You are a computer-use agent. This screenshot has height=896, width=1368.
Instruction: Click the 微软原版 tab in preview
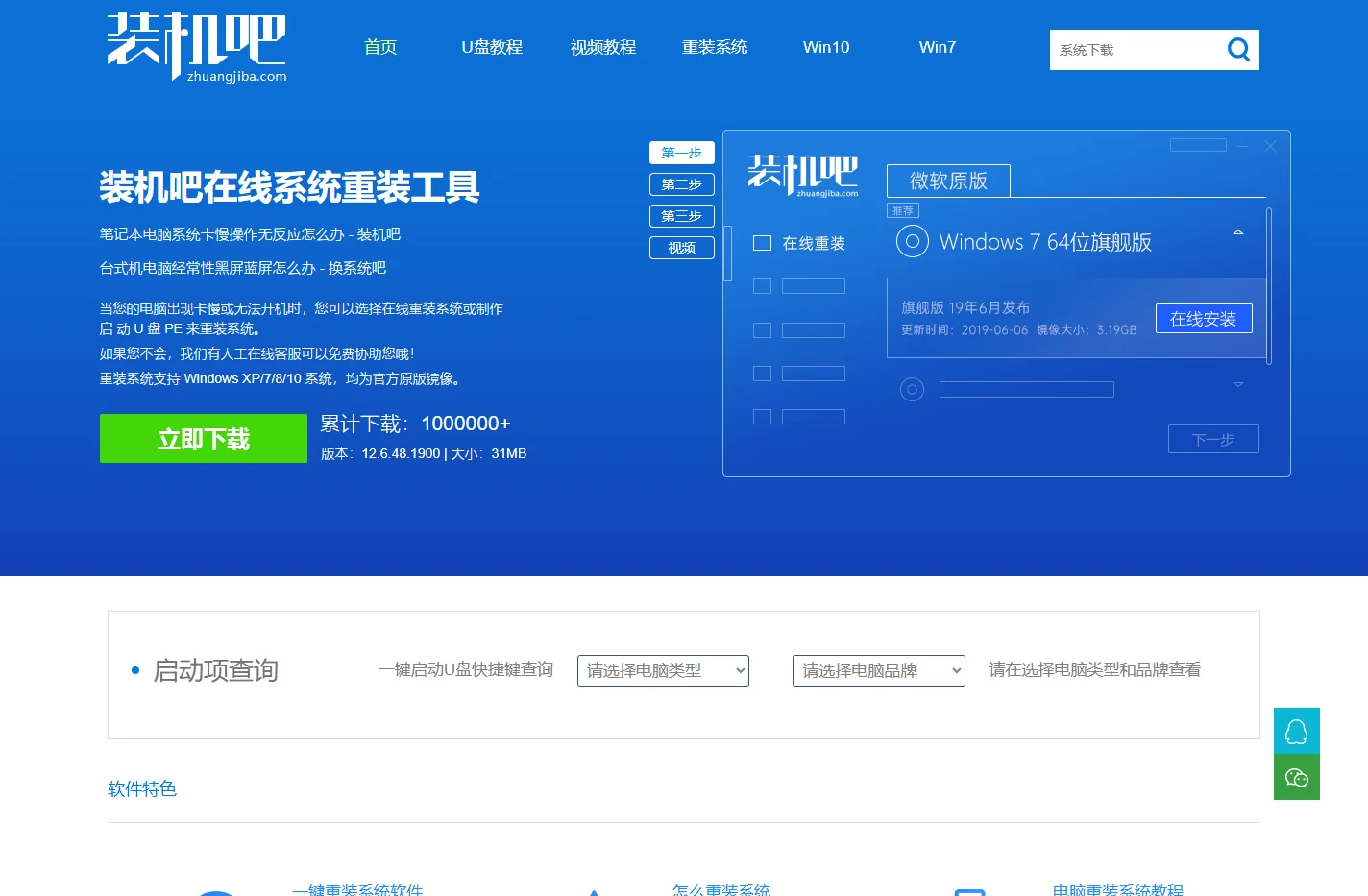point(948,181)
